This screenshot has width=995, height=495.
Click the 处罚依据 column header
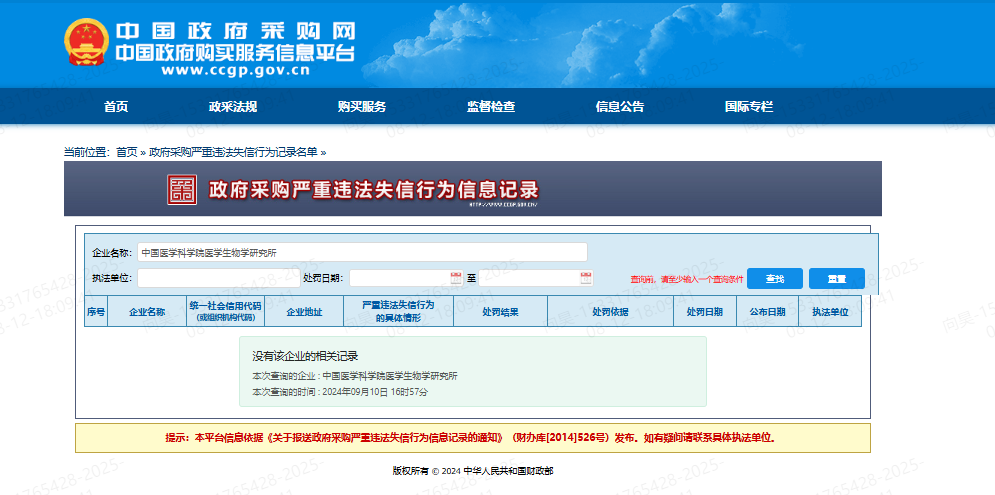point(610,312)
